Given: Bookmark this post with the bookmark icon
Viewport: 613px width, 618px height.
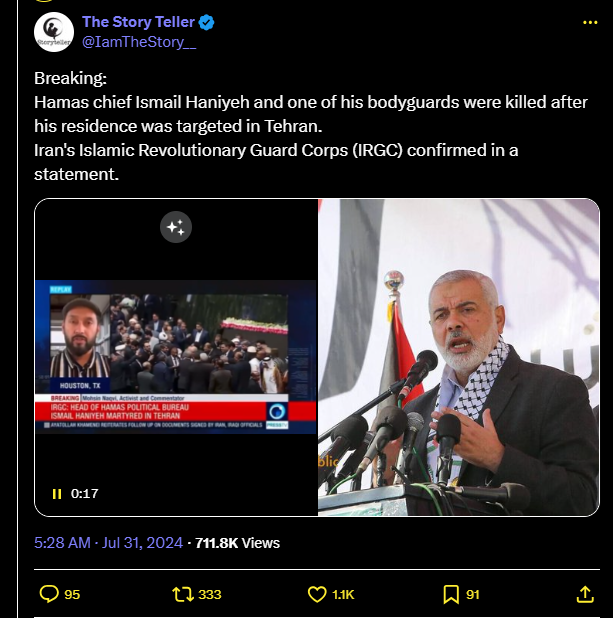Looking at the screenshot, I should point(451,594).
